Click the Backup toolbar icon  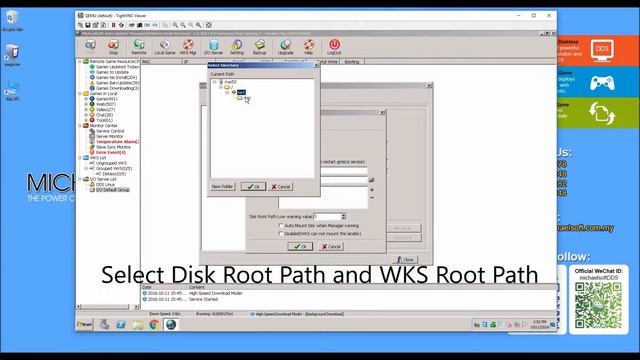(260, 47)
